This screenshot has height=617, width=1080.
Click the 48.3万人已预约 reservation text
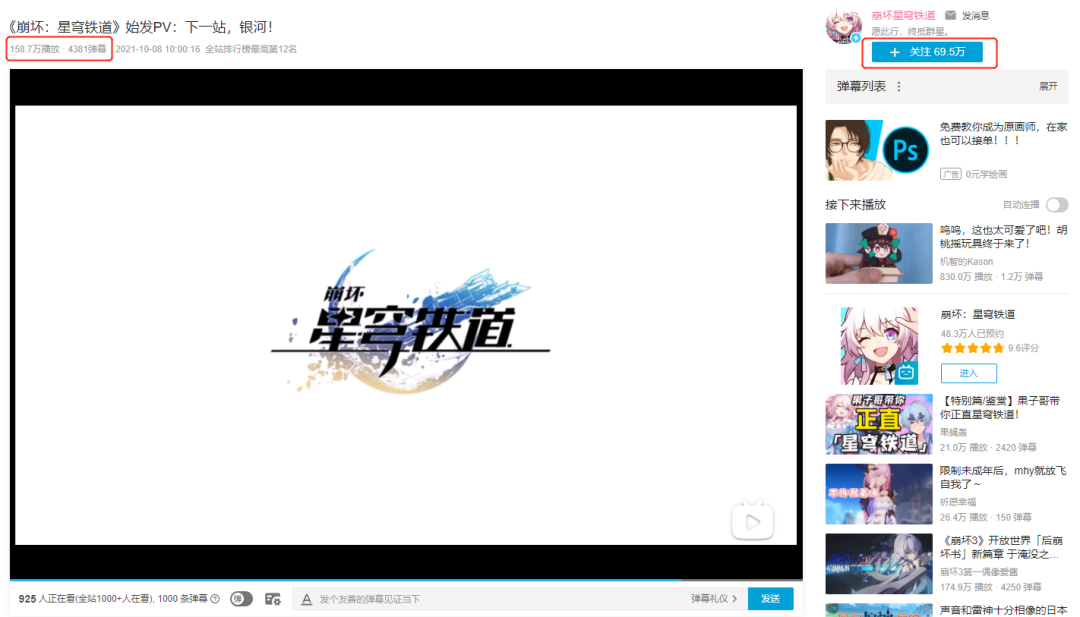(x=972, y=333)
